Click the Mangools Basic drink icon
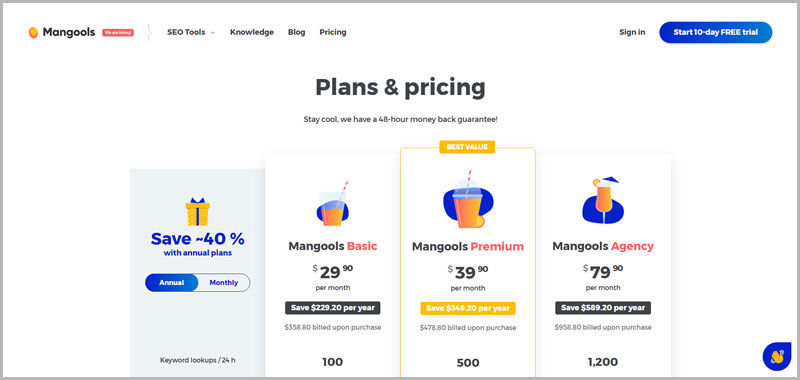The height and width of the screenshot is (380, 800). (333, 204)
